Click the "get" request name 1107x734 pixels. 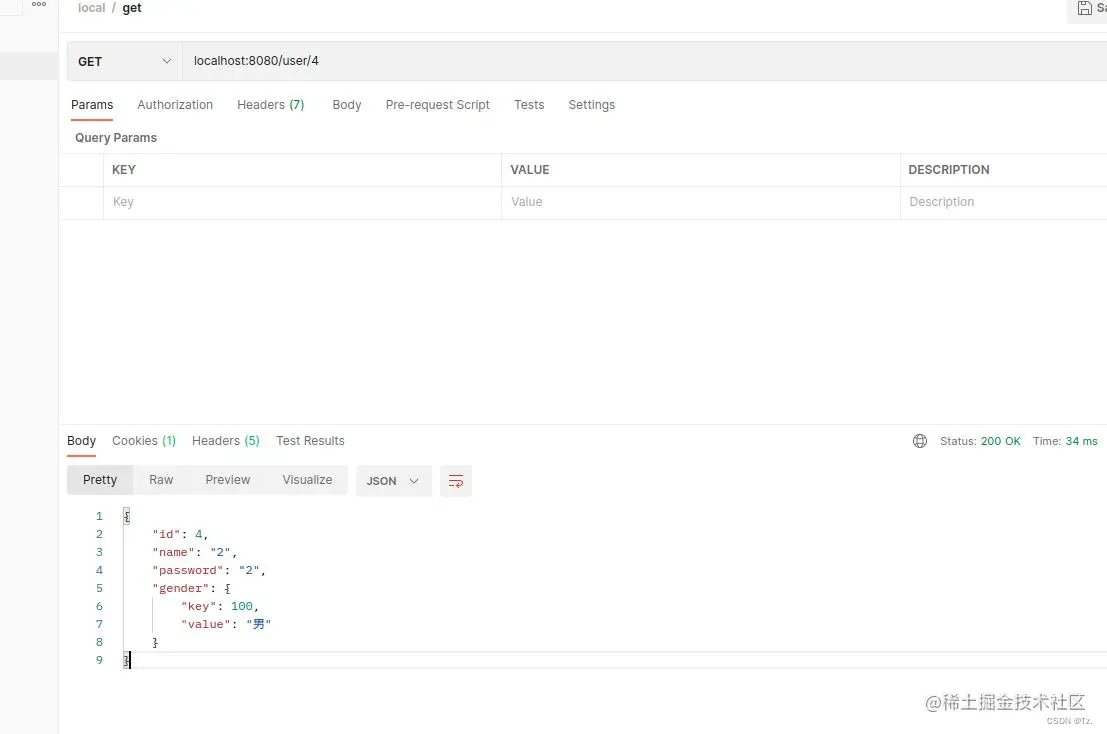coord(132,8)
